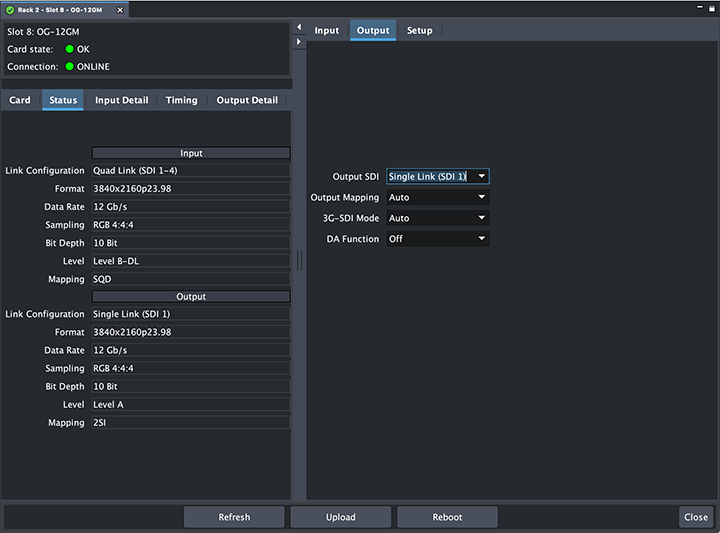The width and height of the screenshot is (720, 533).
Task: Switch to the Input Detail tab
Action: point(121,100)
